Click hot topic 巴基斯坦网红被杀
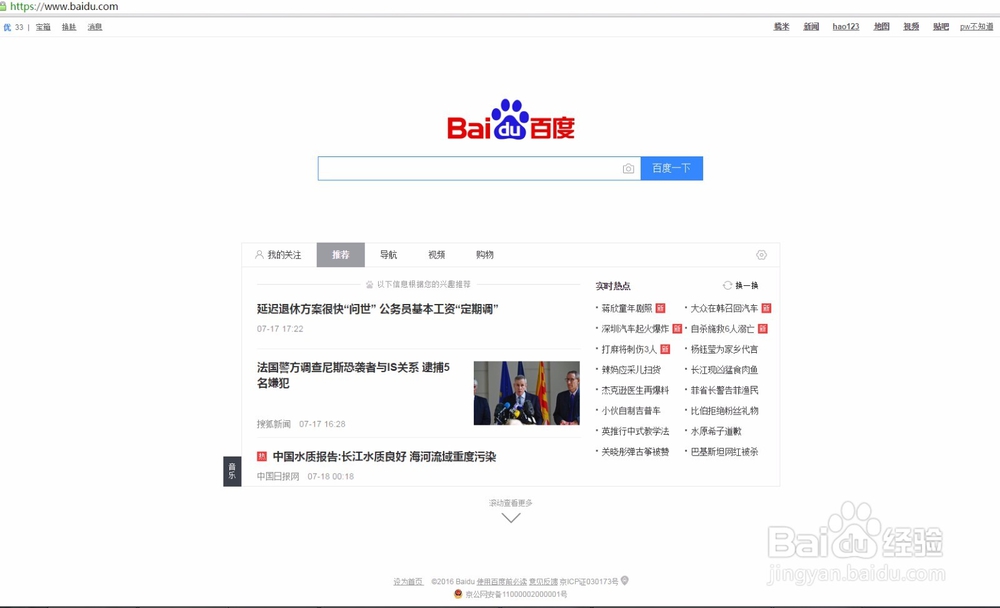Viewport: 1000px width, 608px height. point(724,451)
